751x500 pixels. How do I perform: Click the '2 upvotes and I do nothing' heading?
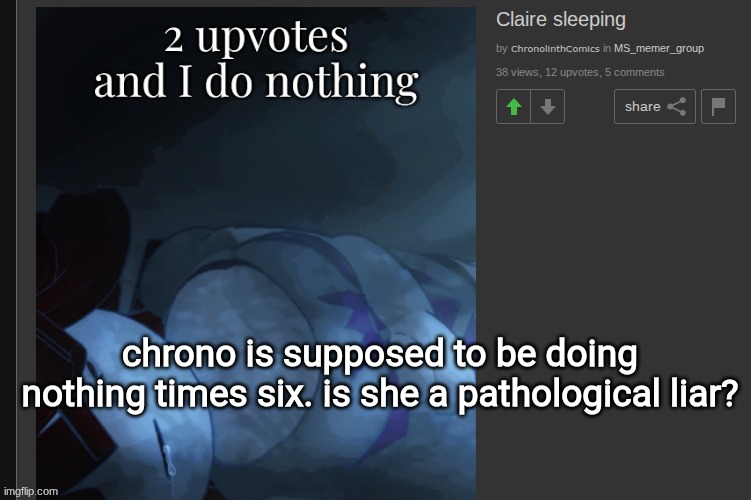coord(256,60)
